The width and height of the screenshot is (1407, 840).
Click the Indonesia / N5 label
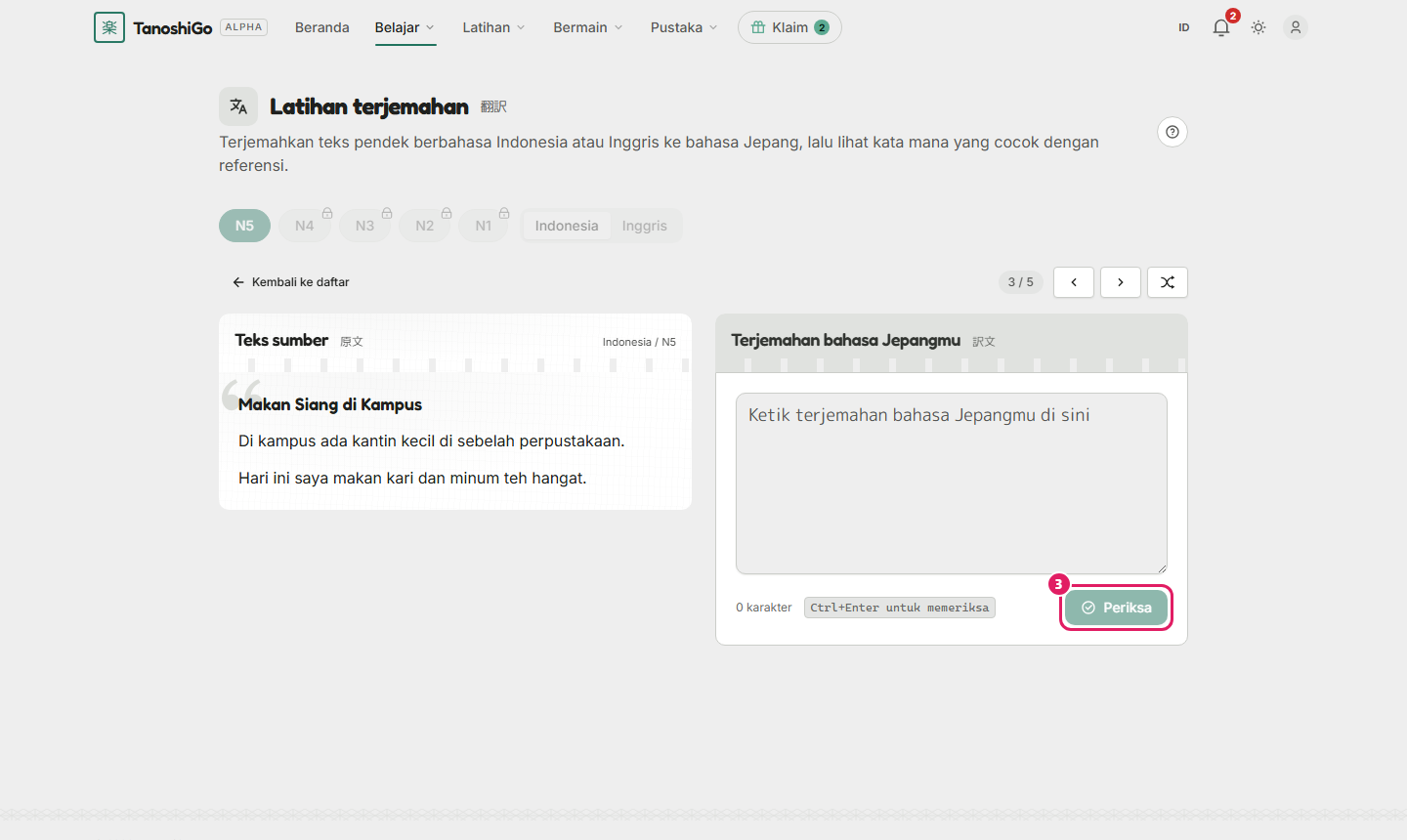[x=639, y=342]
